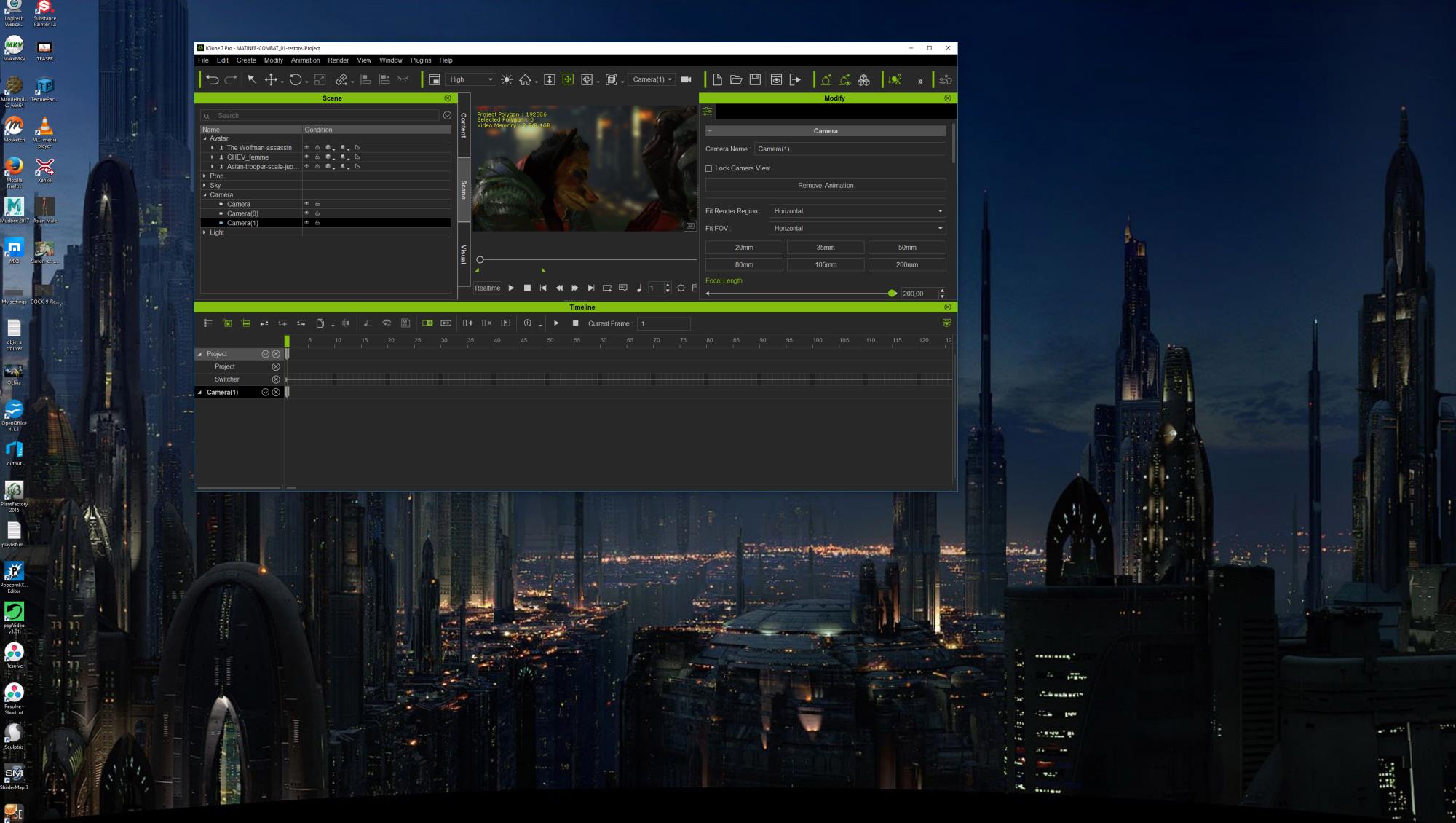Toggle visibility eye of Camera(0)
The width and height of the screenshot is (1456, 823).
coord(306,214)
